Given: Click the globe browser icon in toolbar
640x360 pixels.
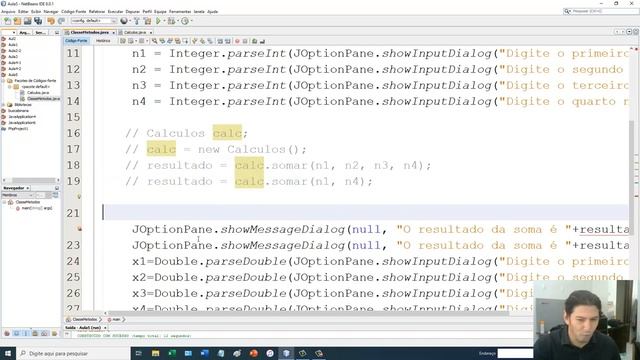Looking at the screenshot, I should [124, 21].
